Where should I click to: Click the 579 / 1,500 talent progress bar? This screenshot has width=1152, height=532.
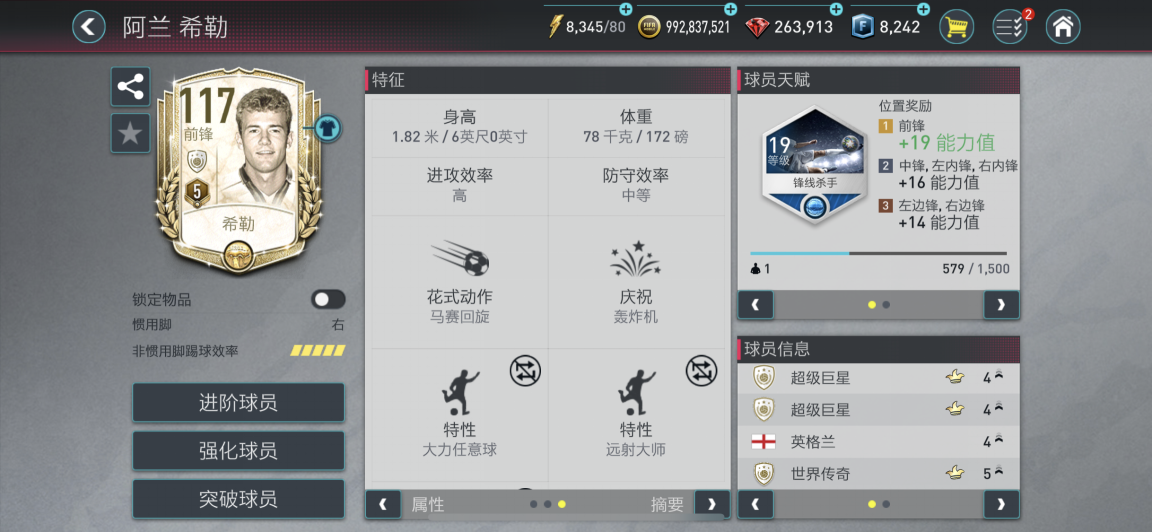tap(878, 254)
